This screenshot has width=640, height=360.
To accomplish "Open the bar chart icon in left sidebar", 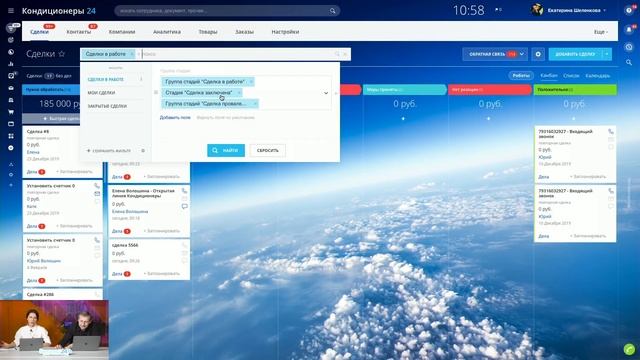I will (11, 64).
